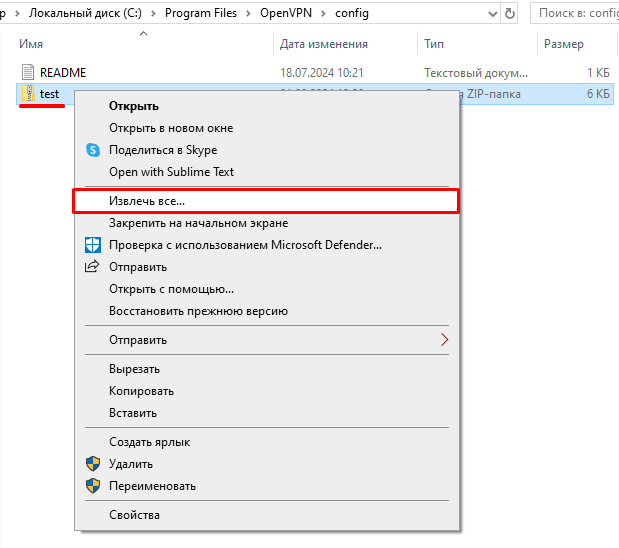The height and width of the screenshot is (548, 619).
Task: Refresh the folder using the address bar button
Action: [510, 15]
